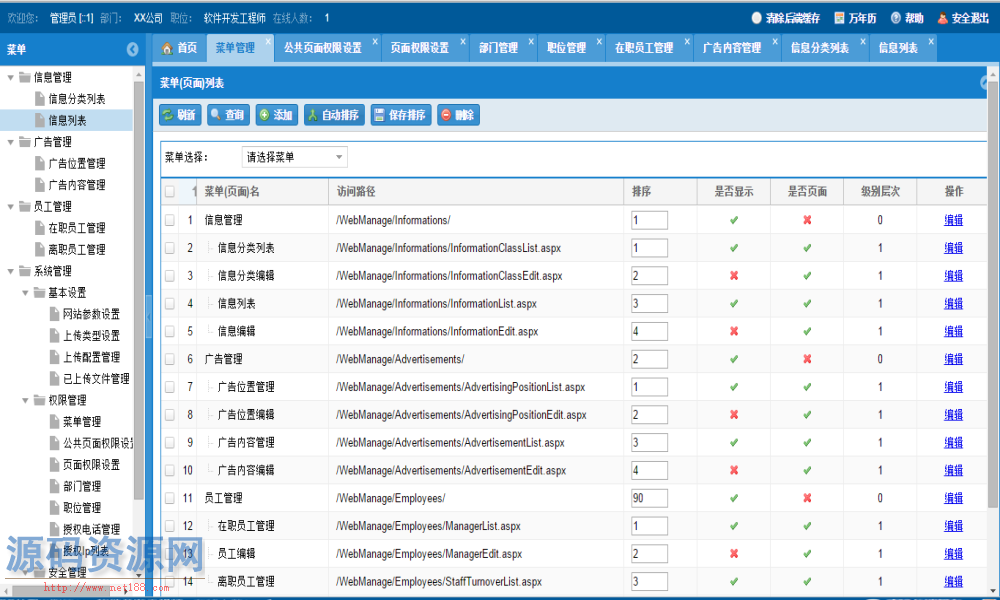Collapse the 系统管理 tree node
The height and width of the screenshot is (600, 1000).
pos(10,271)
